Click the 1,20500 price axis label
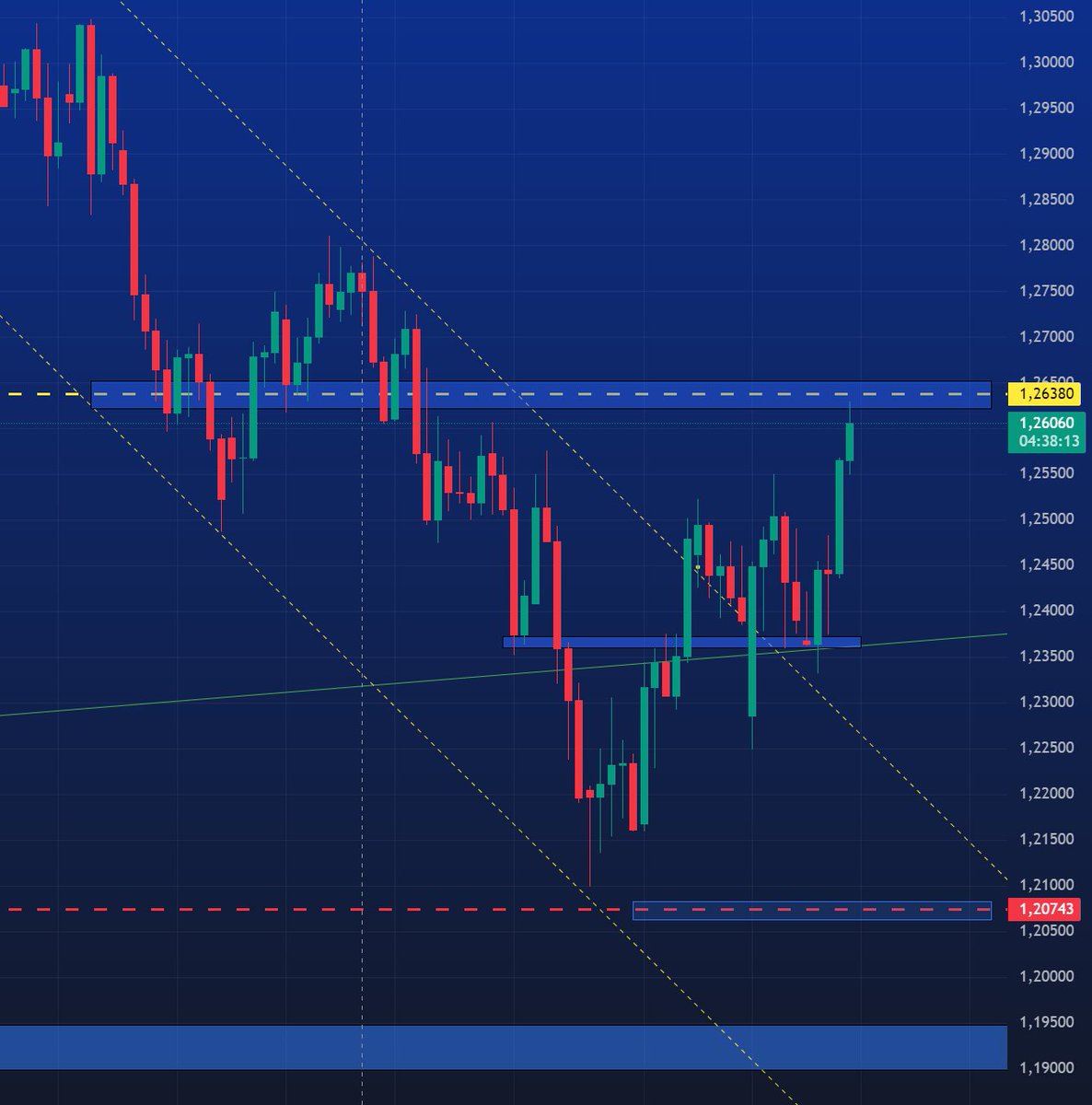The image size is (1092, 1105). 1046,931
